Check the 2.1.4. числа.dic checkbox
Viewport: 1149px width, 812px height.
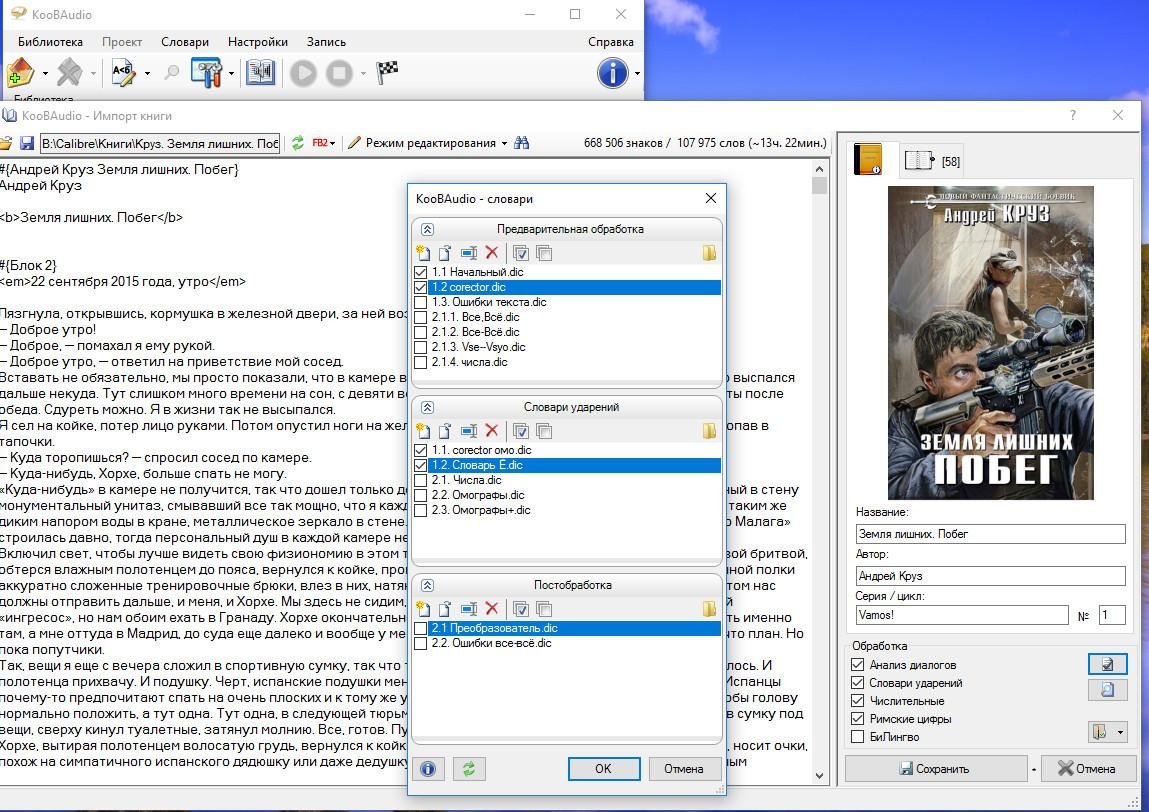421,362
